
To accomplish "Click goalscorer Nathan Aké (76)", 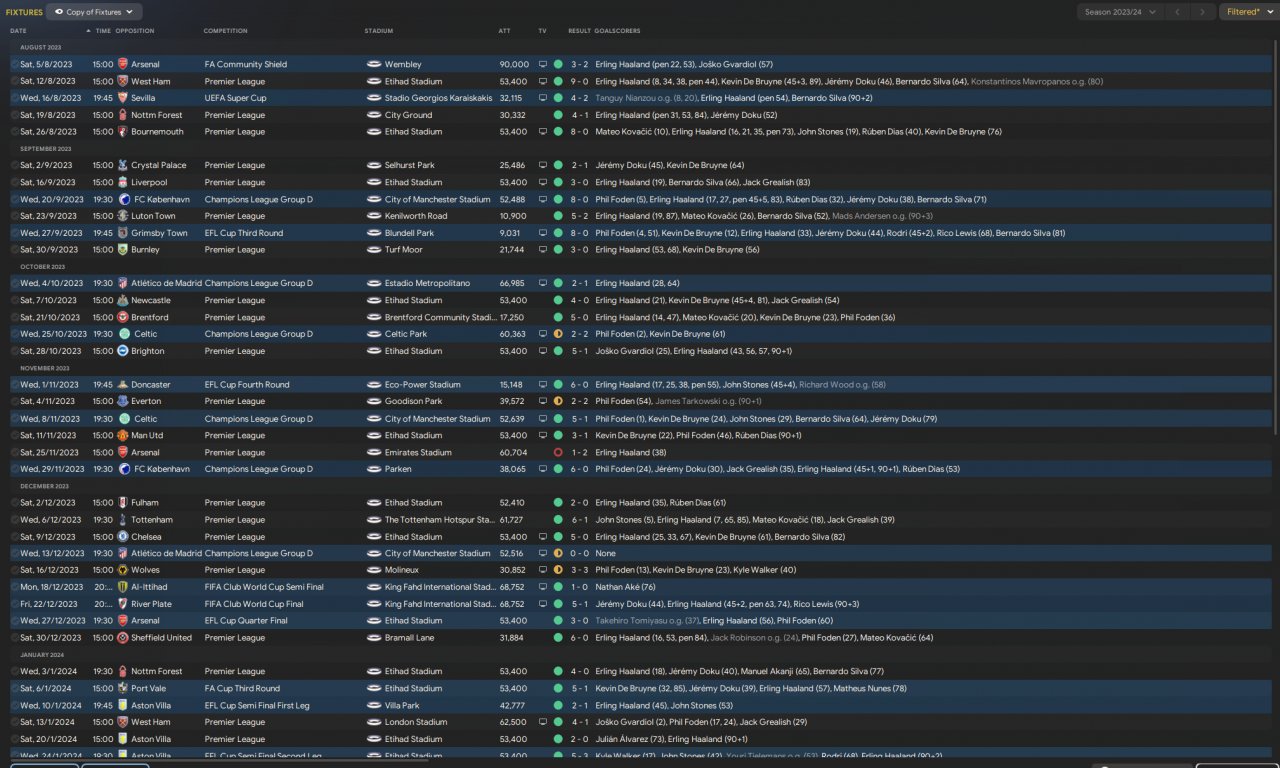I will [625, 587].
